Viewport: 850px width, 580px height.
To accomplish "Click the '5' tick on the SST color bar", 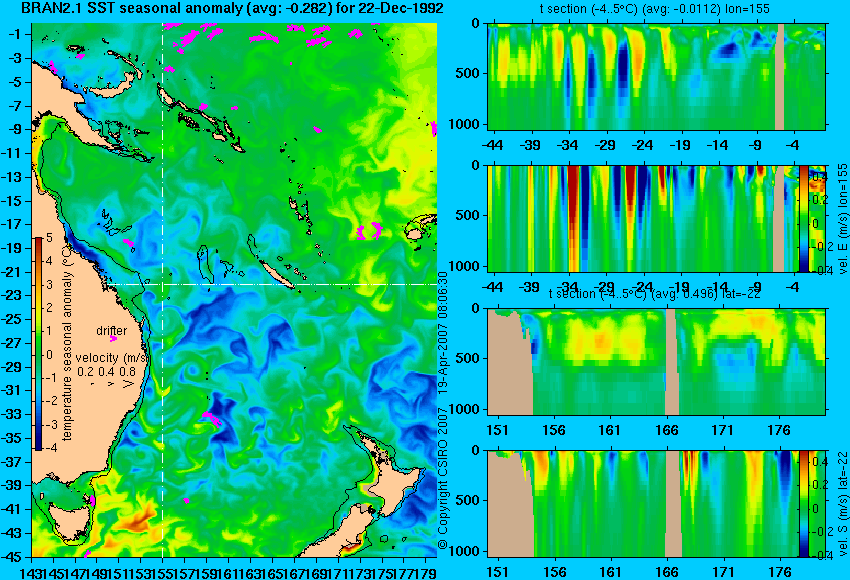I will (x=49, y=237).
